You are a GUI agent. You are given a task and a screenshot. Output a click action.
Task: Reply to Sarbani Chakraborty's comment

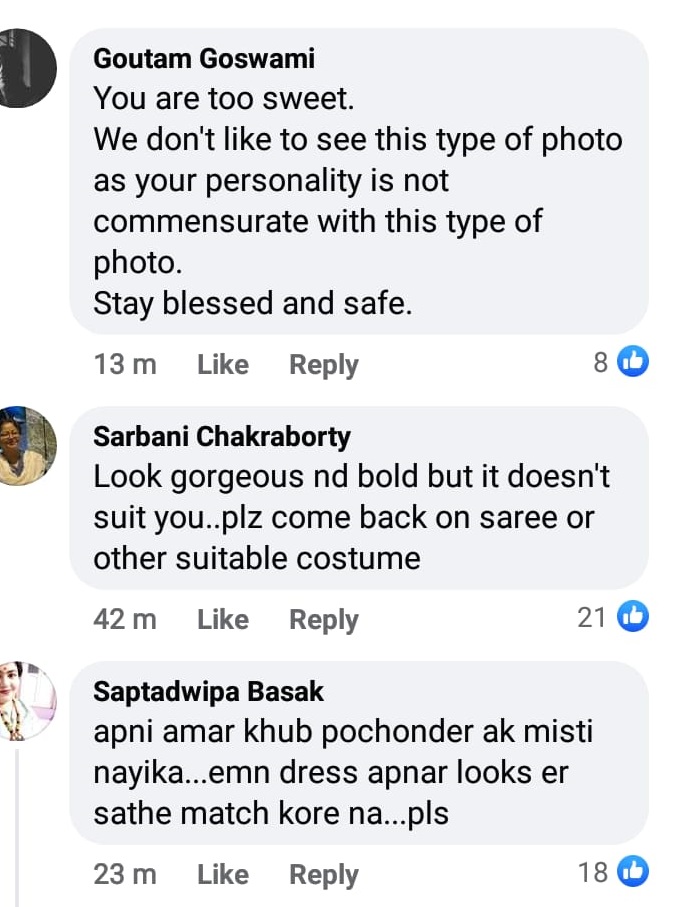pos(323,620)
